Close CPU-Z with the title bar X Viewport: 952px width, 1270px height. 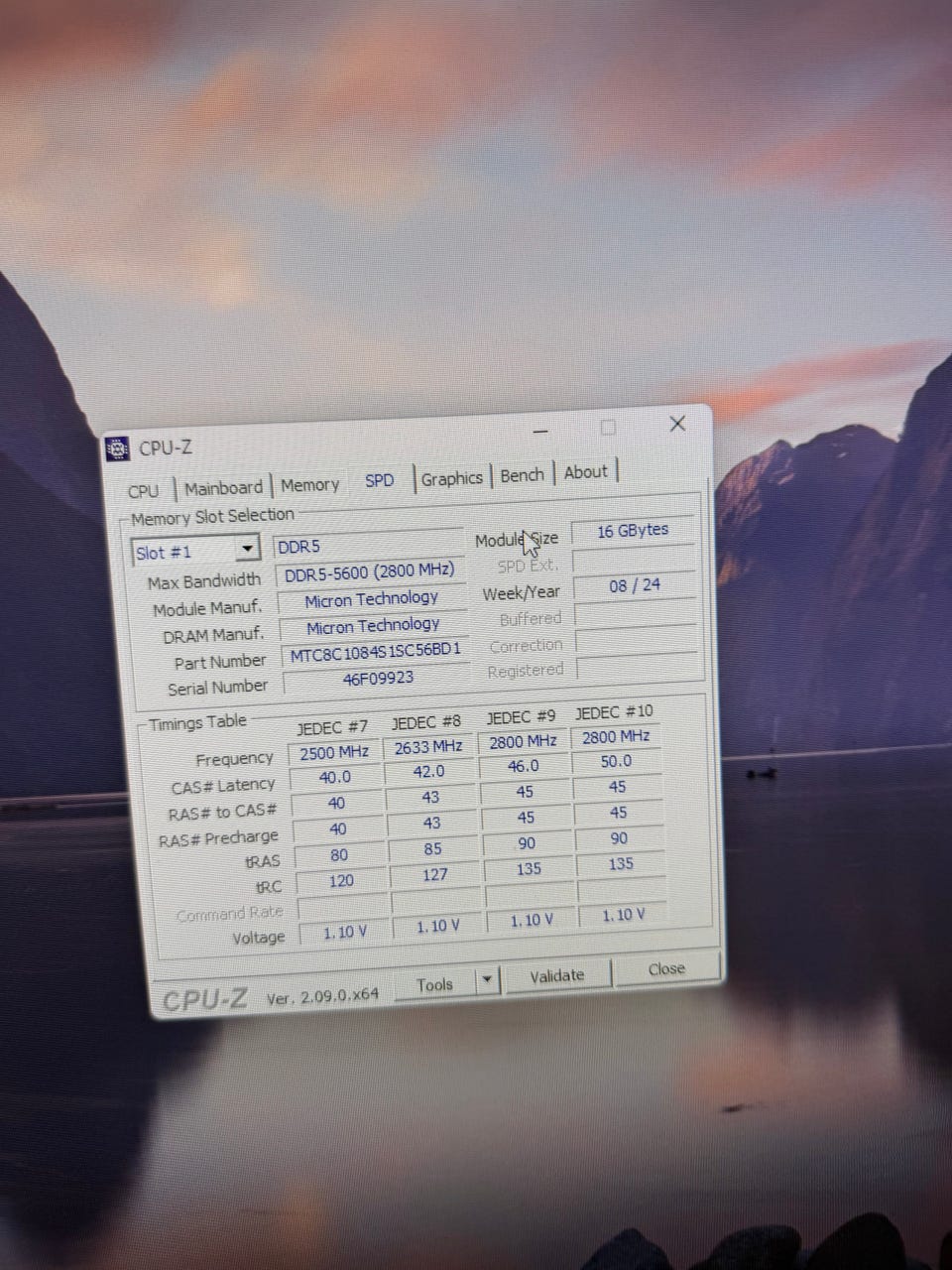coord(677,425)
